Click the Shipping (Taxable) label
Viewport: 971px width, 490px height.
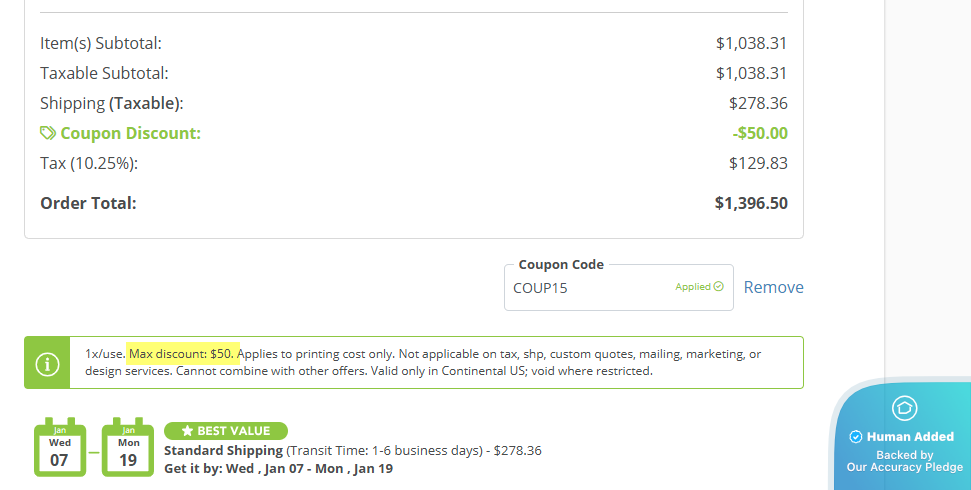(111, 103)
